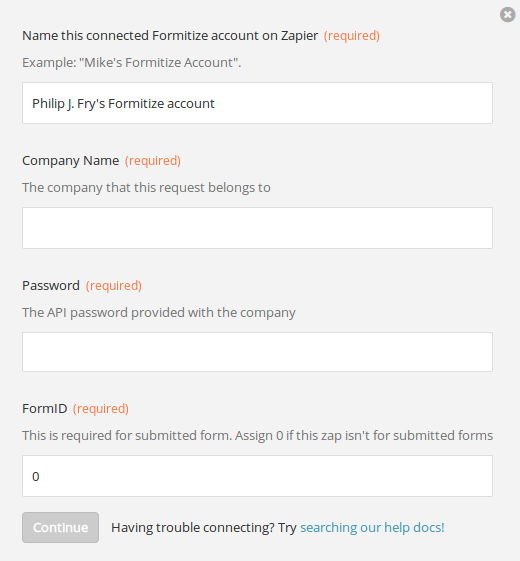The width and height of the screenshot is (520, 561).
Task: Focus the empty Company Name input box
Action: click(257, 228)
